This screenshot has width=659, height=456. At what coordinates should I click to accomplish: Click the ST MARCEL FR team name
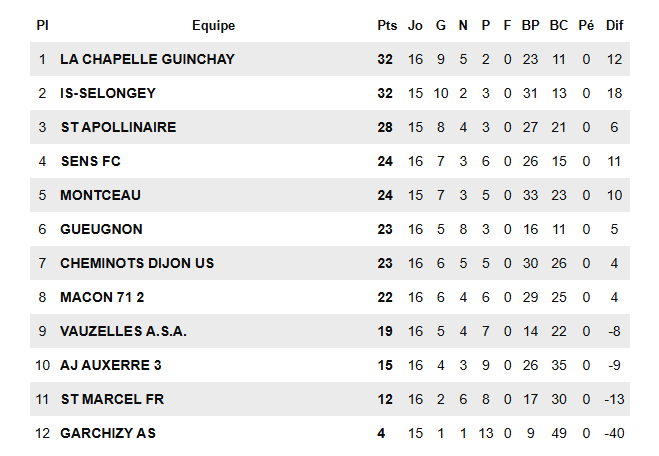(x=112, y=399)
